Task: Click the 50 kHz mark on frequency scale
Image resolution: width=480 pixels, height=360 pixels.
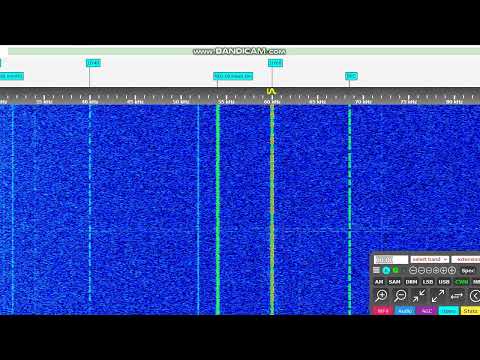Action: 181,102
